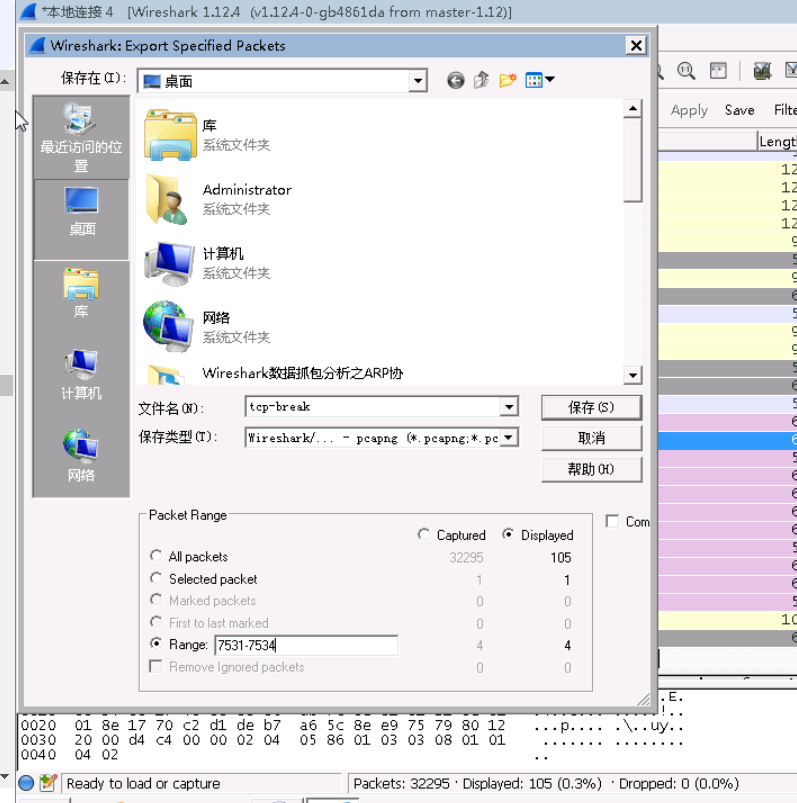The image size is (797, 803).
Task: Expand the file name history dropdown
Action: [509, 407]
